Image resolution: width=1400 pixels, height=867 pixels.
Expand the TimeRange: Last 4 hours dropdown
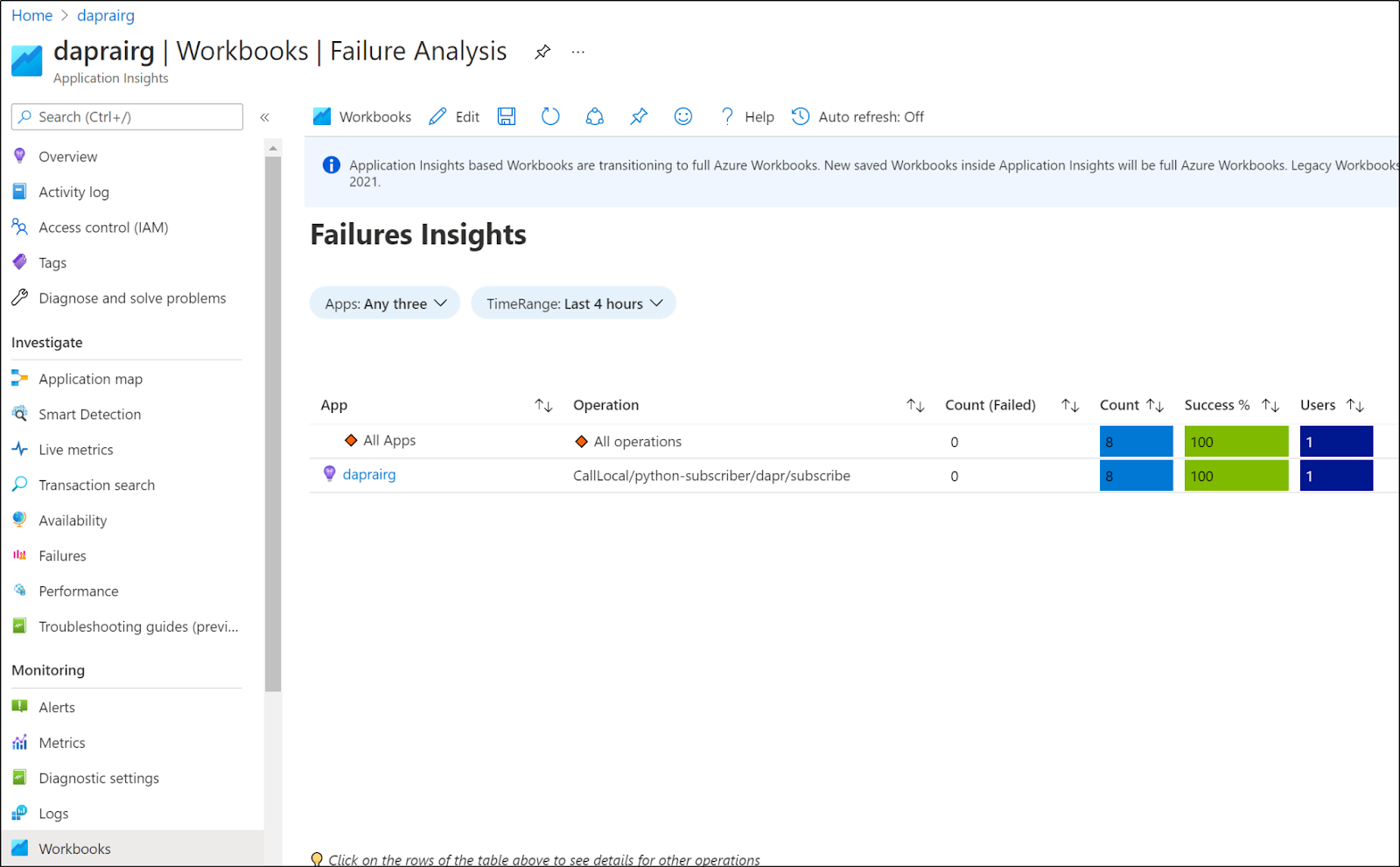point(573,304)
